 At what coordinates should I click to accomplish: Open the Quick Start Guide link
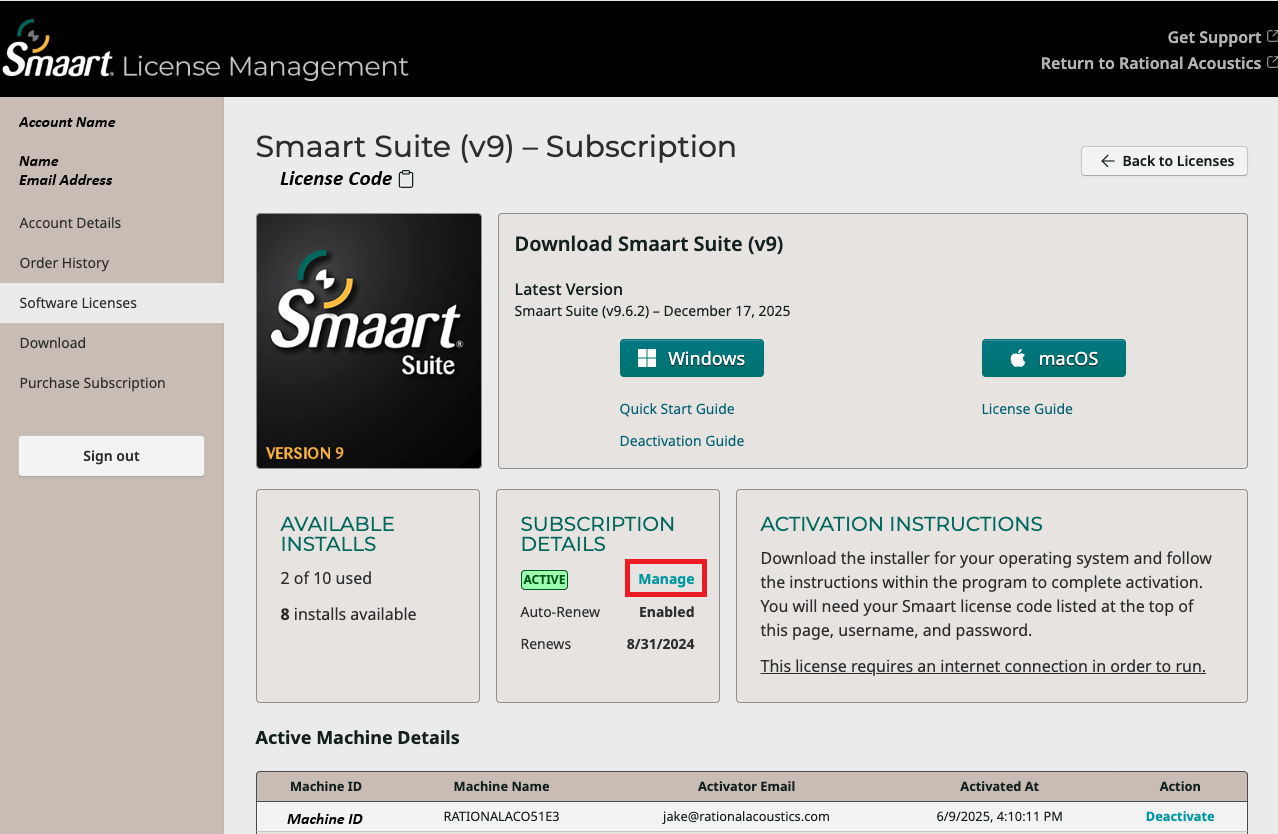[677, 409]
